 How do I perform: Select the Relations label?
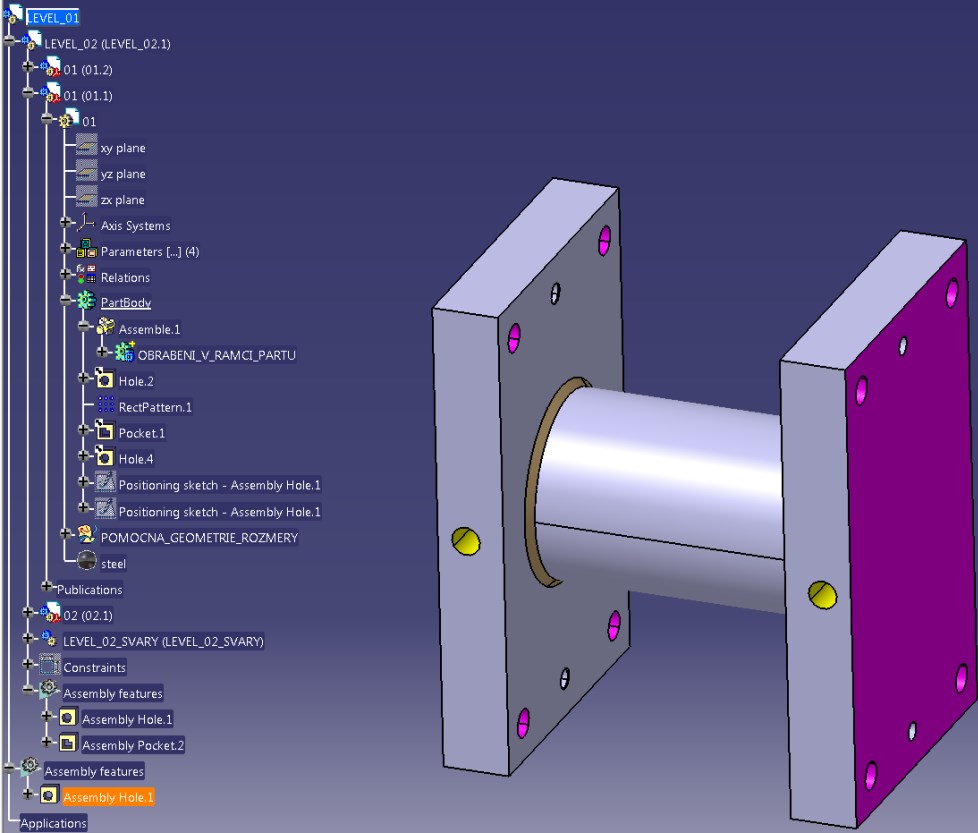[x=125, y=277]
